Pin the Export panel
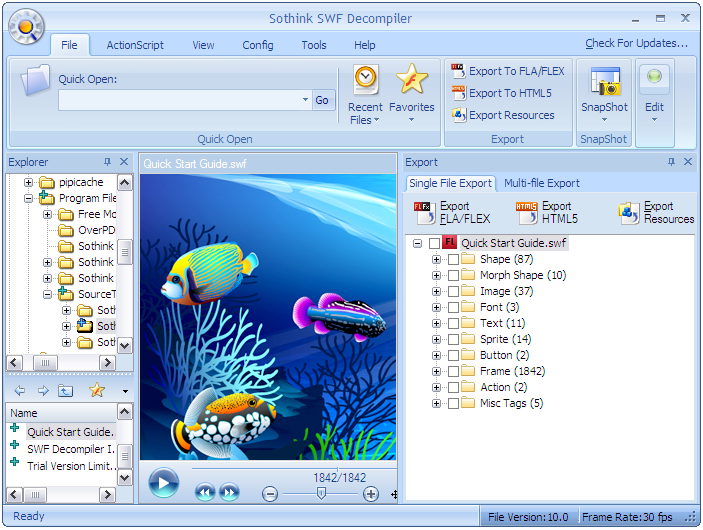Image resolution: width=703 pixels, height=530 pixels. tap(671, 161)
